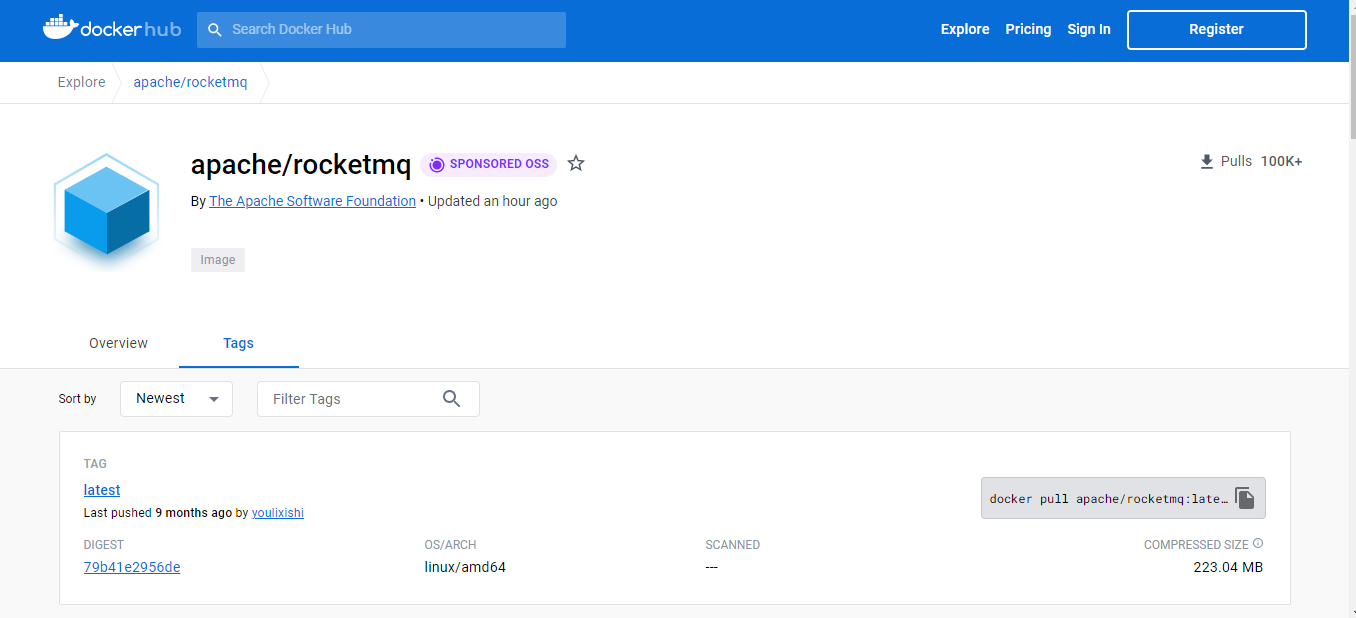Viewport: 1356px width, 618px height.
Task: Click into the Filter Tags input
Action: click(350, 399)
